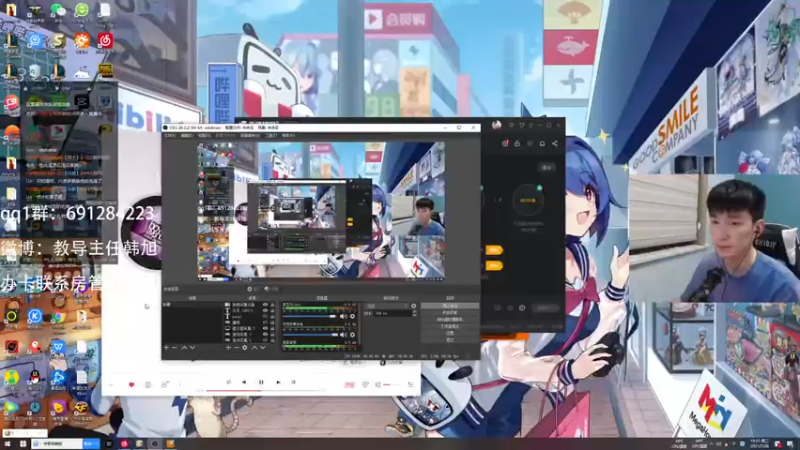Open first mixer channel gear settings
Screen dimensions: 800x450
(x=353, y=316)
